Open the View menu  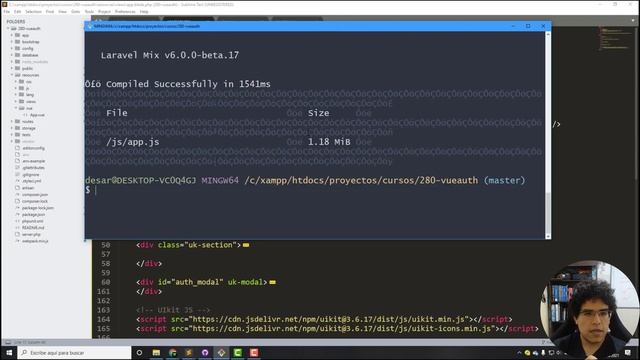pyautogui.click(x=62, y=11)
